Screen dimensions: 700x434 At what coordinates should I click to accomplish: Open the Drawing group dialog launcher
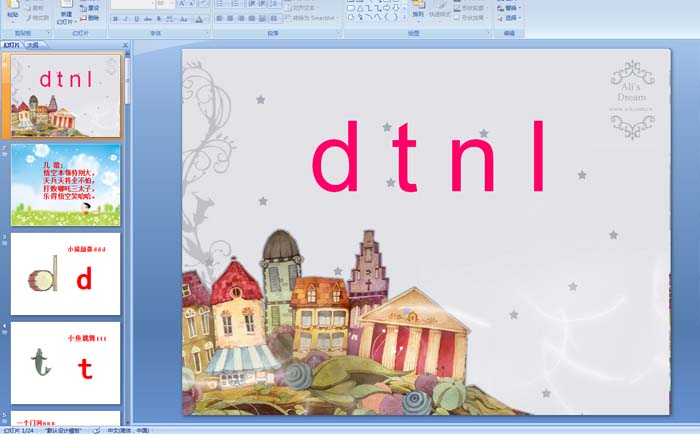click(x=488, y=33)
